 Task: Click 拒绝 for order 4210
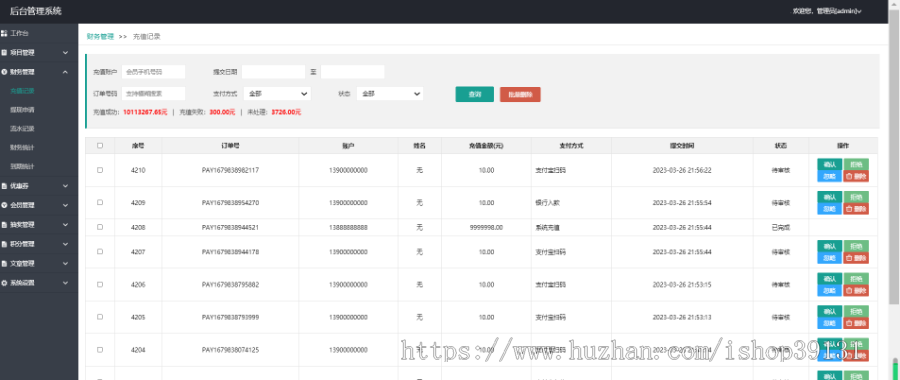click(x=856, y=165)
